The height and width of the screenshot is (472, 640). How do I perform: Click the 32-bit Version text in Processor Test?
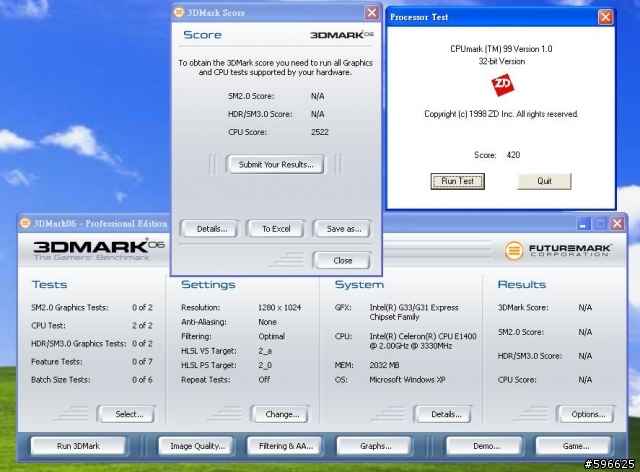pyautogui.click(x=502, y=61)
